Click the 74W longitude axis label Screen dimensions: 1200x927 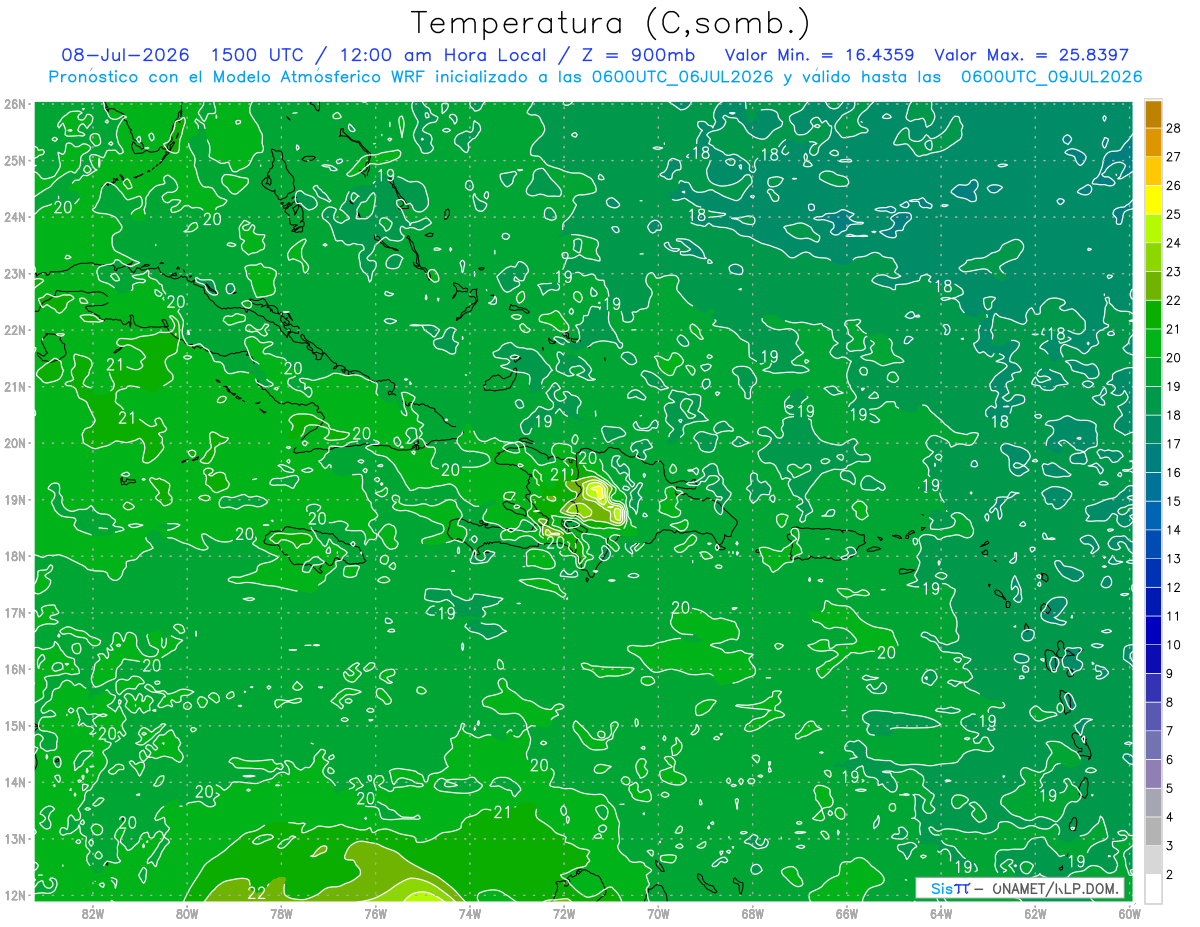pyautogui.click(x=470, y=913)
